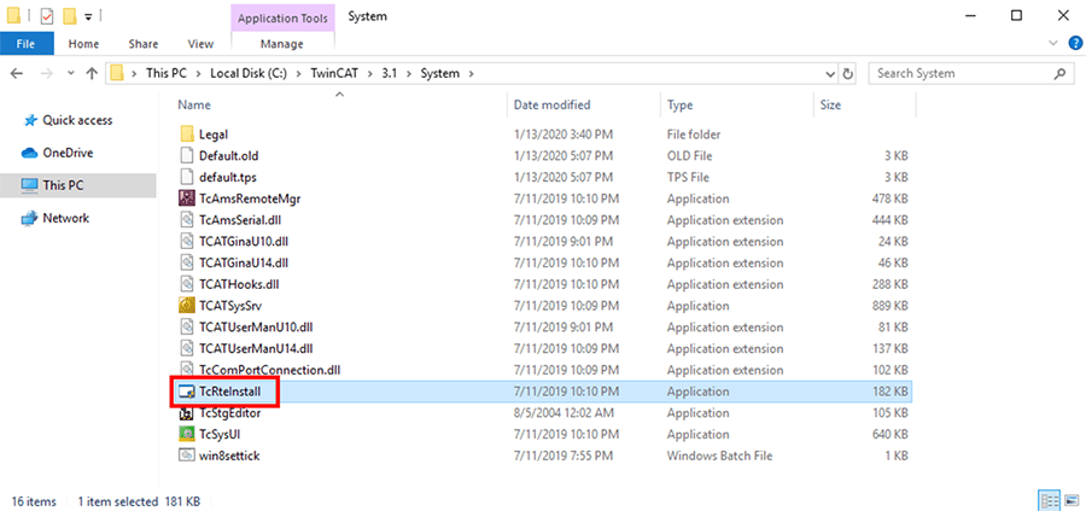The image size is (1087, 518).
Task: Click the default.tps file icon
Action: tap(187, 178)
